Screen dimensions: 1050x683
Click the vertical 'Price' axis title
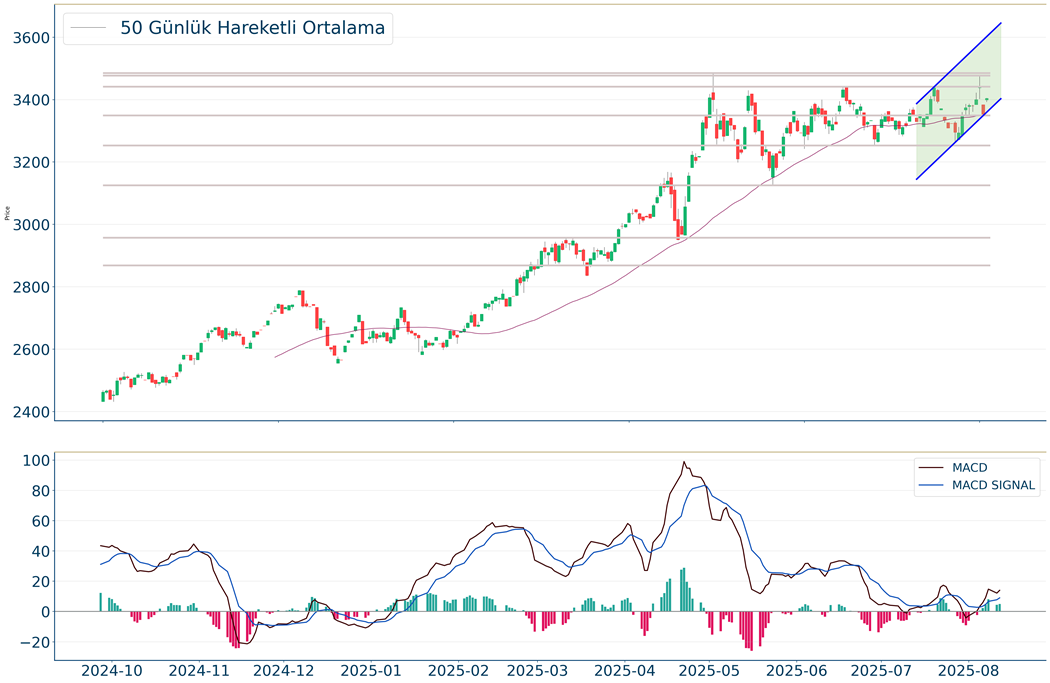(x=7, y=213)
